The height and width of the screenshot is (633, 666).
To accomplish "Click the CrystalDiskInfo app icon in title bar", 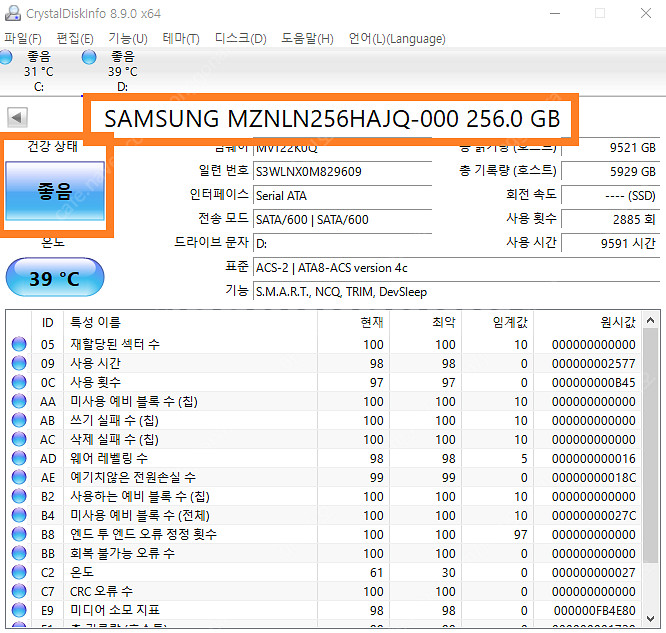I will point(13,13).
